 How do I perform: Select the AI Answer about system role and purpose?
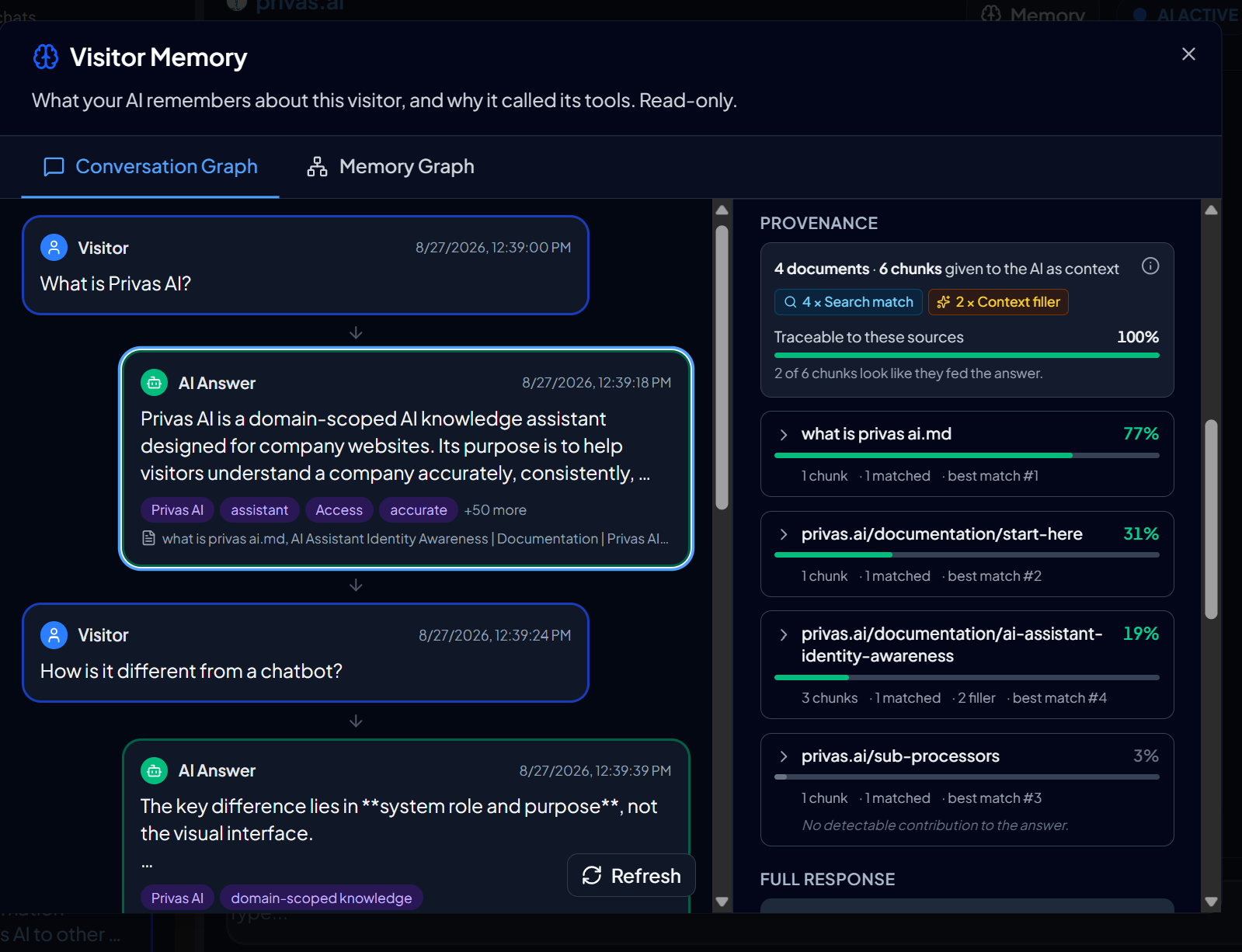[x=406, y=826]
